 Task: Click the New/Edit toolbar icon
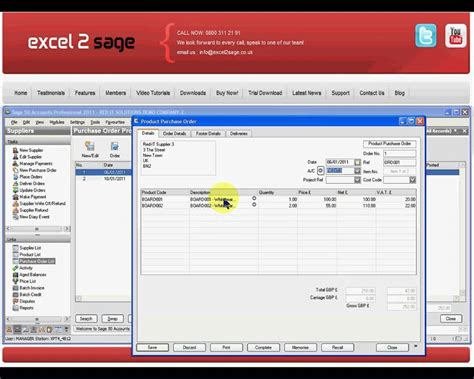[90, 149]
